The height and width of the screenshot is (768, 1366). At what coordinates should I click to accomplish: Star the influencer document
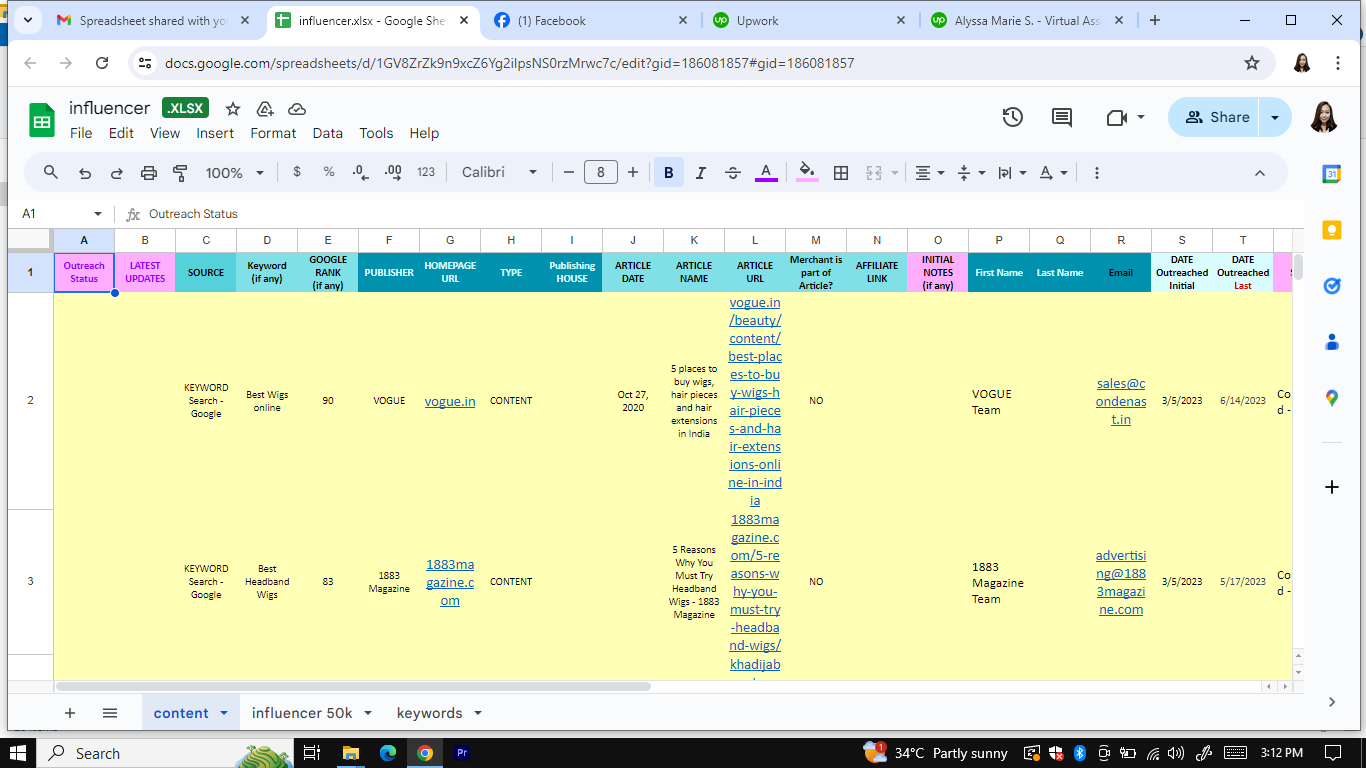(x=233, y=109)
